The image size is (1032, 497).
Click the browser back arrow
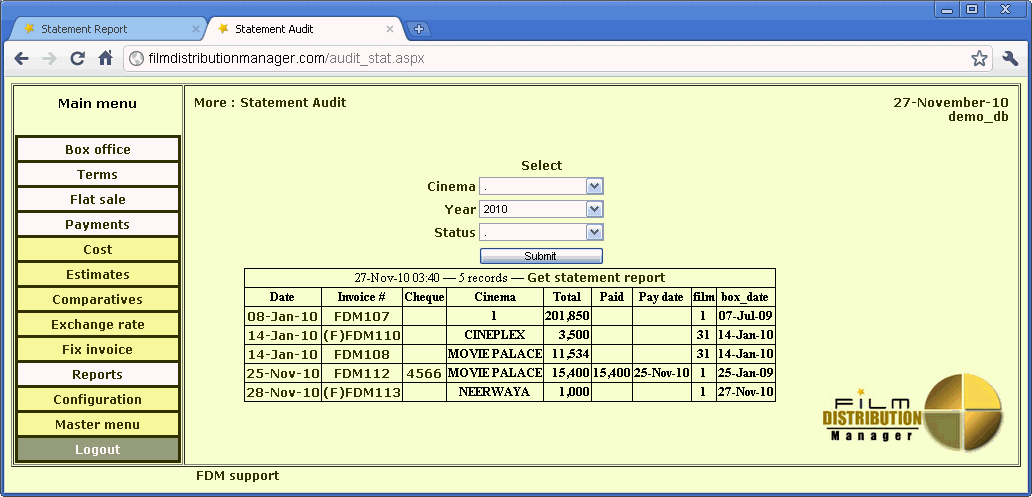(x=21, y=59)
